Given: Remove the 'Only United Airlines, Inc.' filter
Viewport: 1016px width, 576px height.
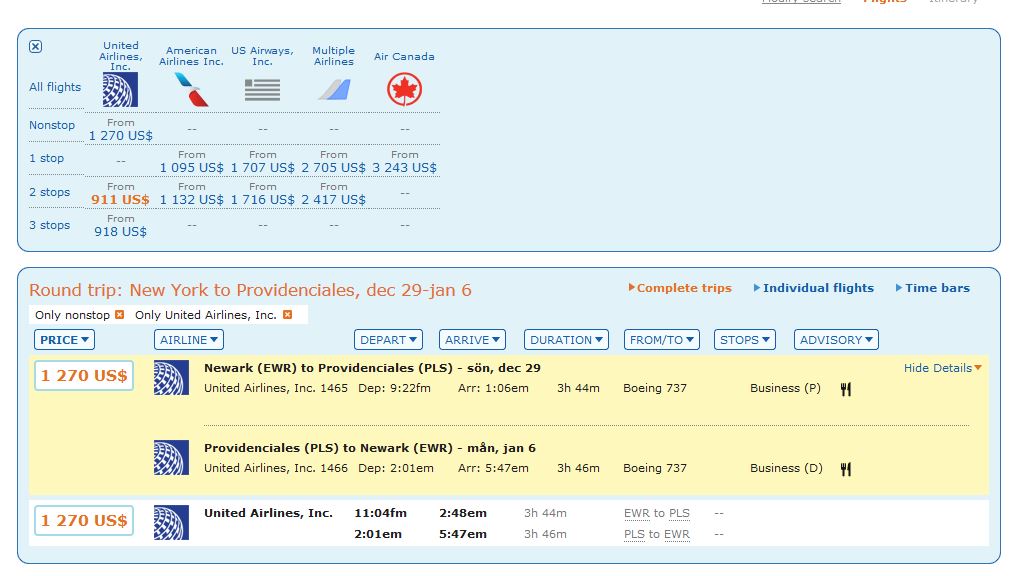Looking at the screenshot, I should 287,315.
